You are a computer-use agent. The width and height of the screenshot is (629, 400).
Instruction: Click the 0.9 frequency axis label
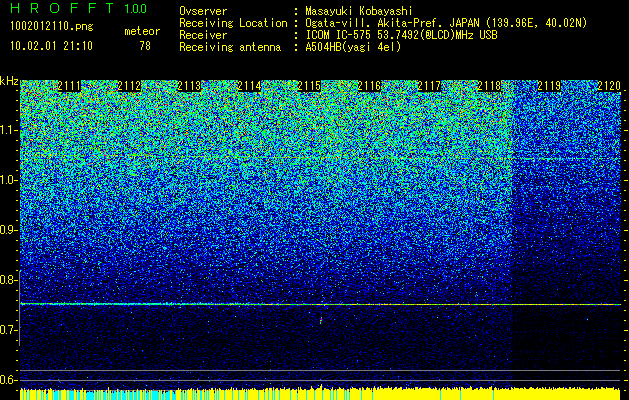click(x=8, y=230)
